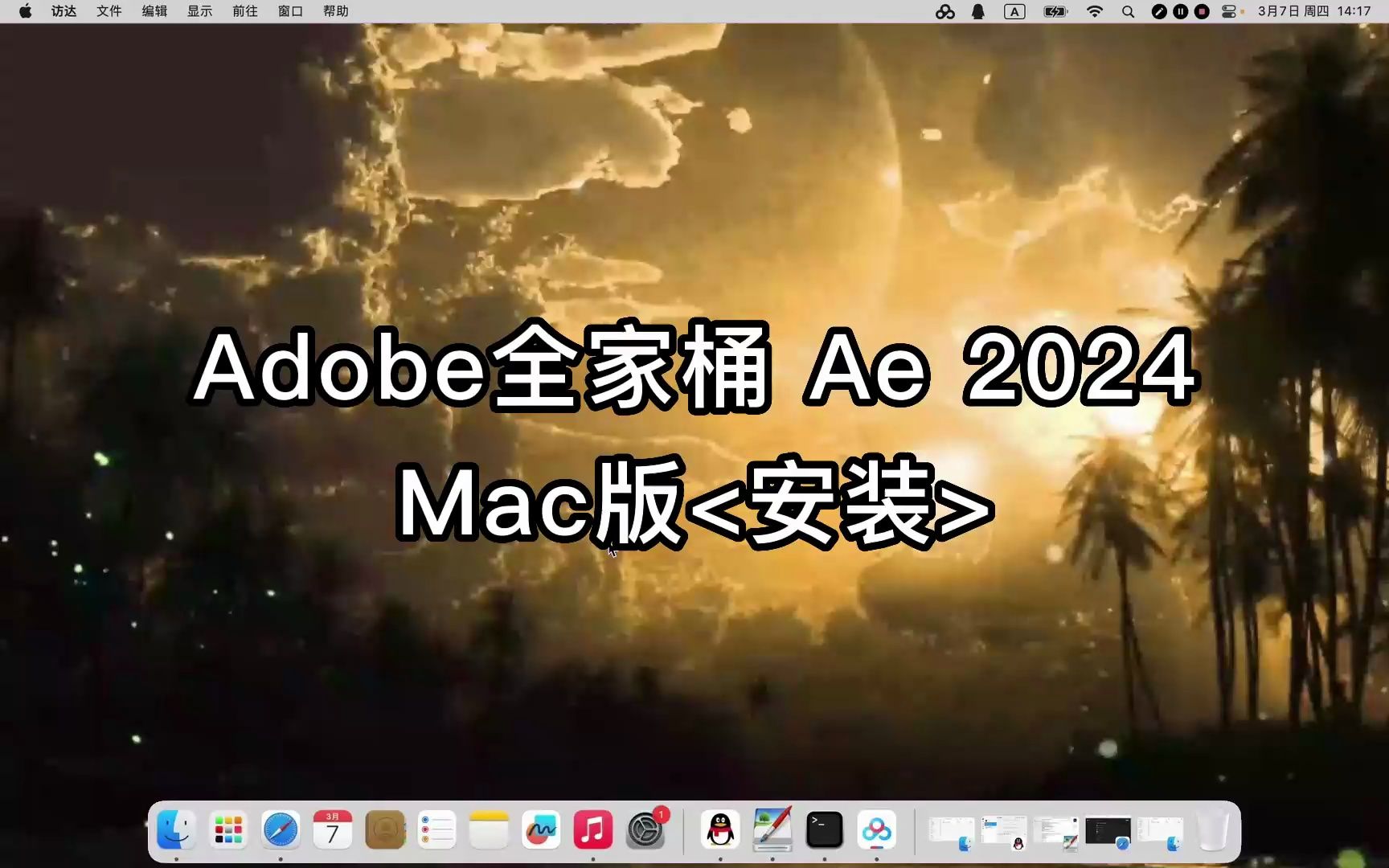
Task: Launch Safari from the Dock
Action: (281, 830)
